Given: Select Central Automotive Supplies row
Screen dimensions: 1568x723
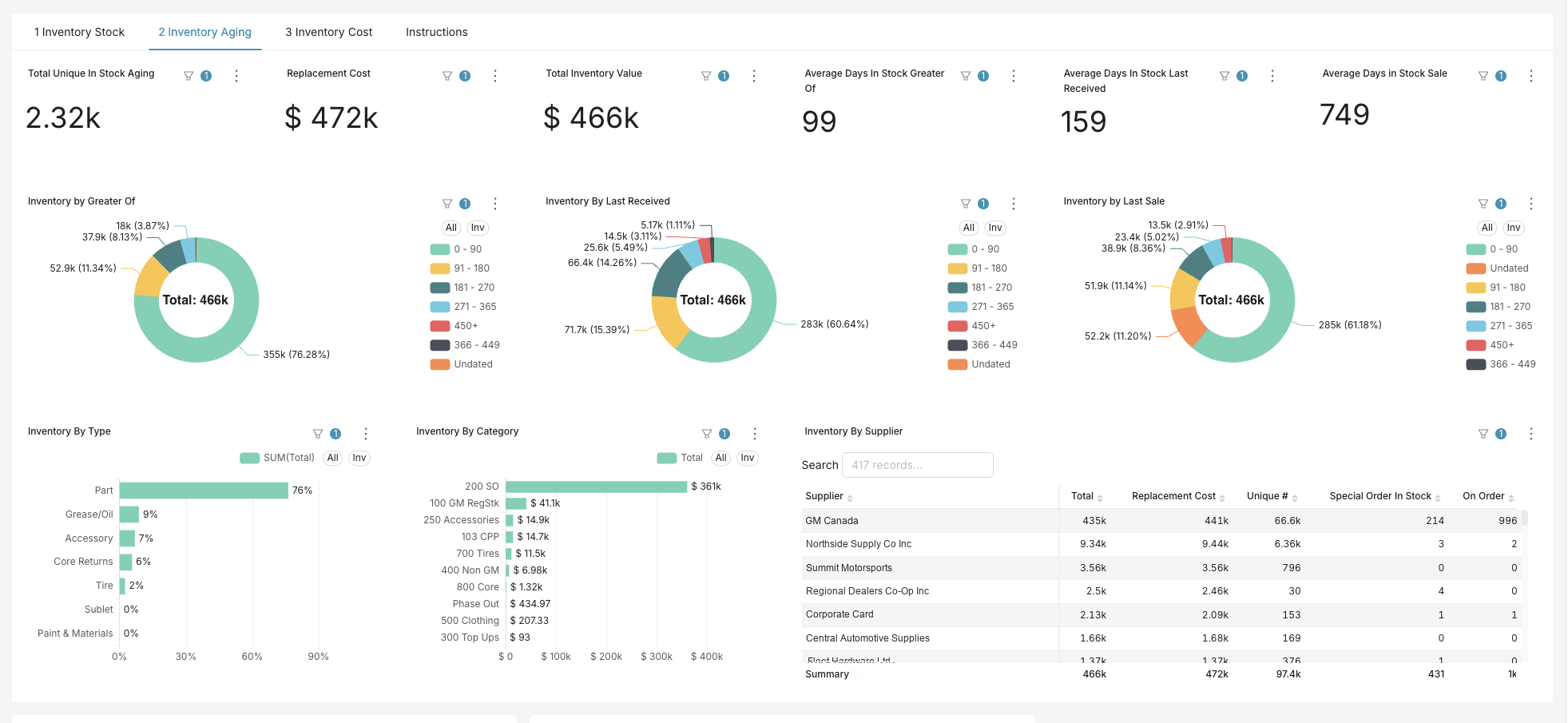Looking at the screenshot, I should coord(1162,638).
